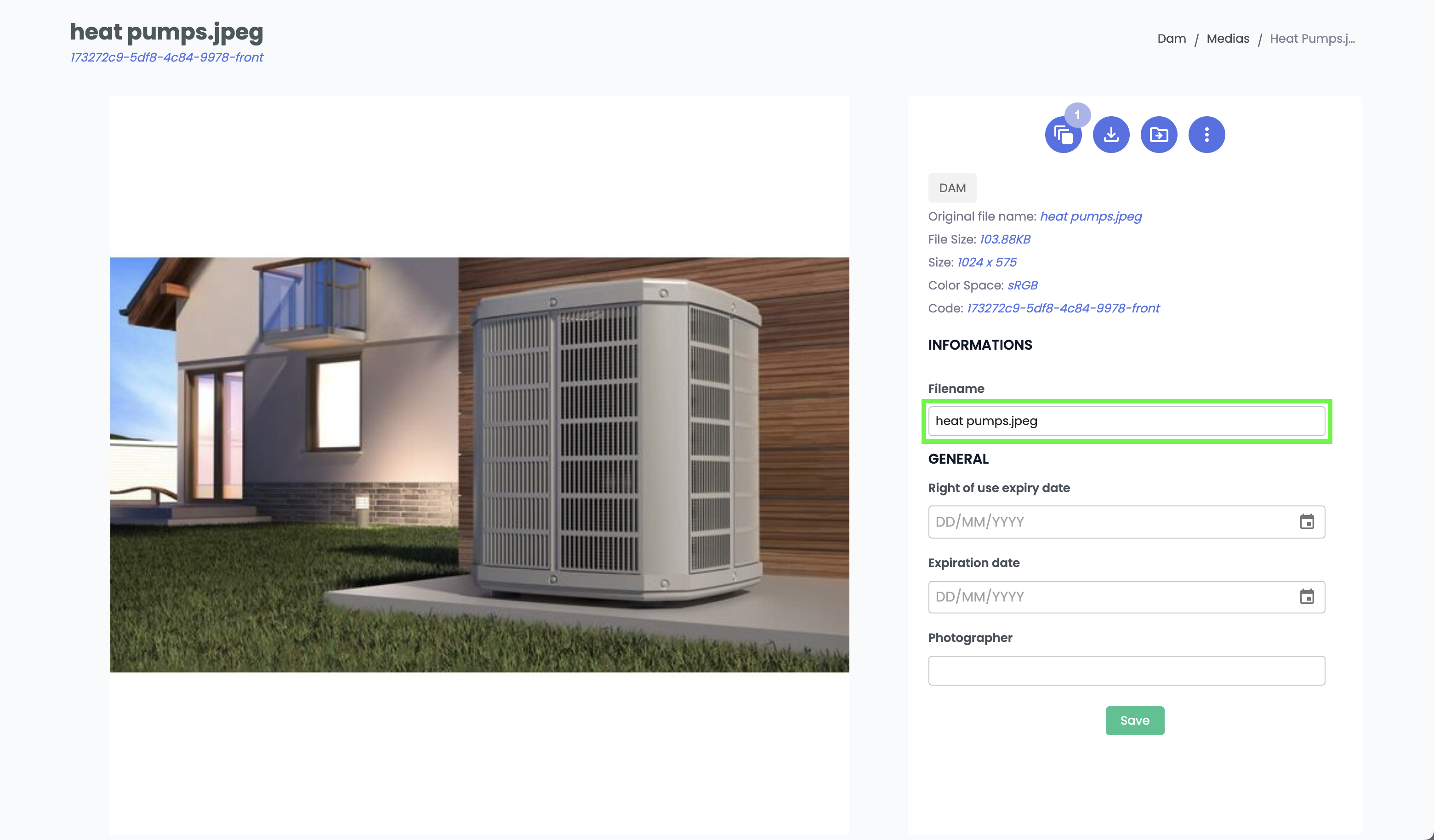Click the DAM tag label
The height and width of the screenshot is (840, 1434).
[x=952, y=188]
